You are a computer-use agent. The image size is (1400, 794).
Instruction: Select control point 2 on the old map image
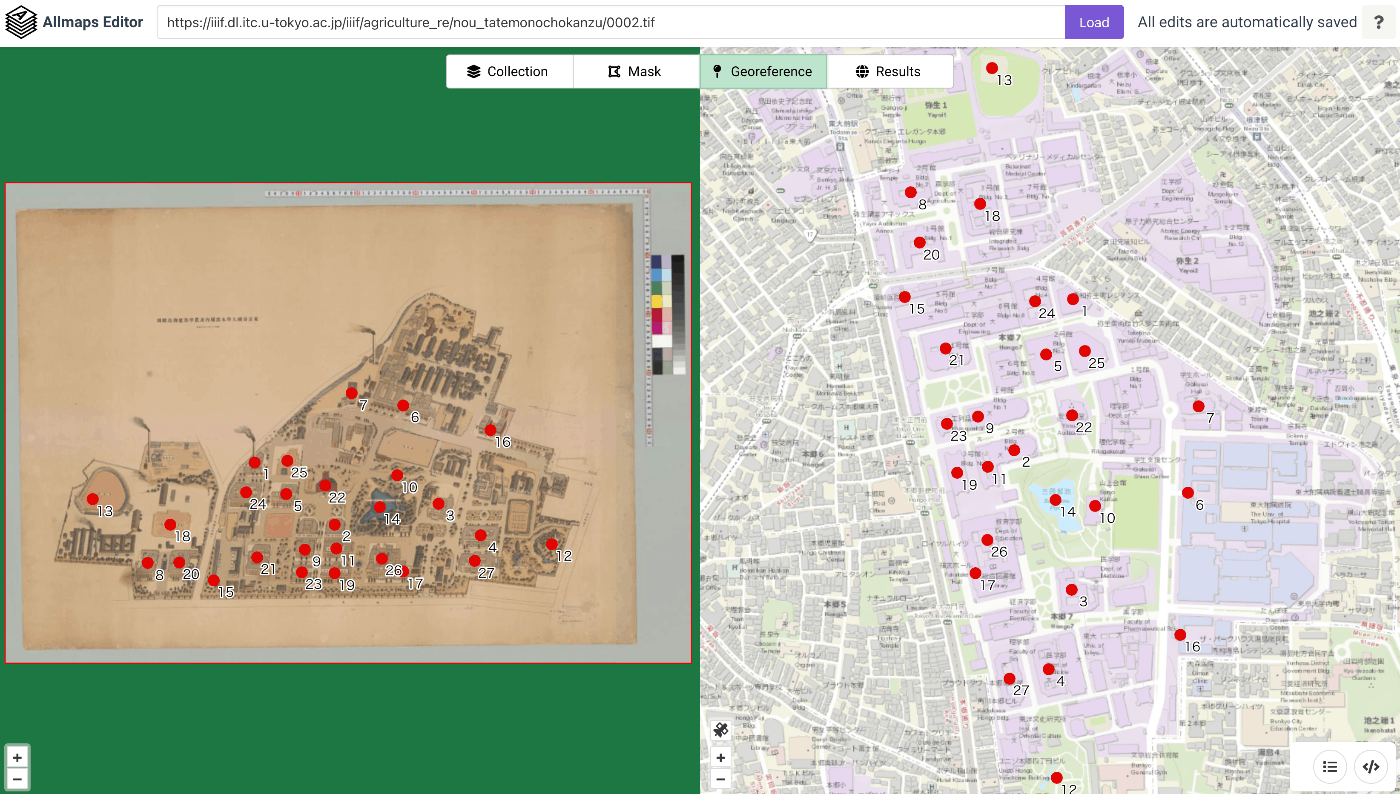click(x=334, y=525)
